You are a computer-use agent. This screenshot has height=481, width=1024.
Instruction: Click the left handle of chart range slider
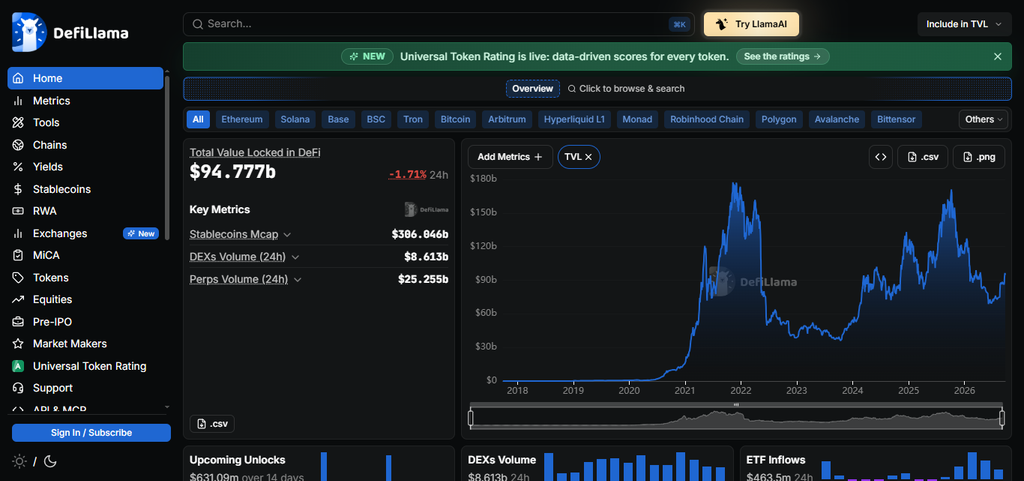(x=471, y=418)
